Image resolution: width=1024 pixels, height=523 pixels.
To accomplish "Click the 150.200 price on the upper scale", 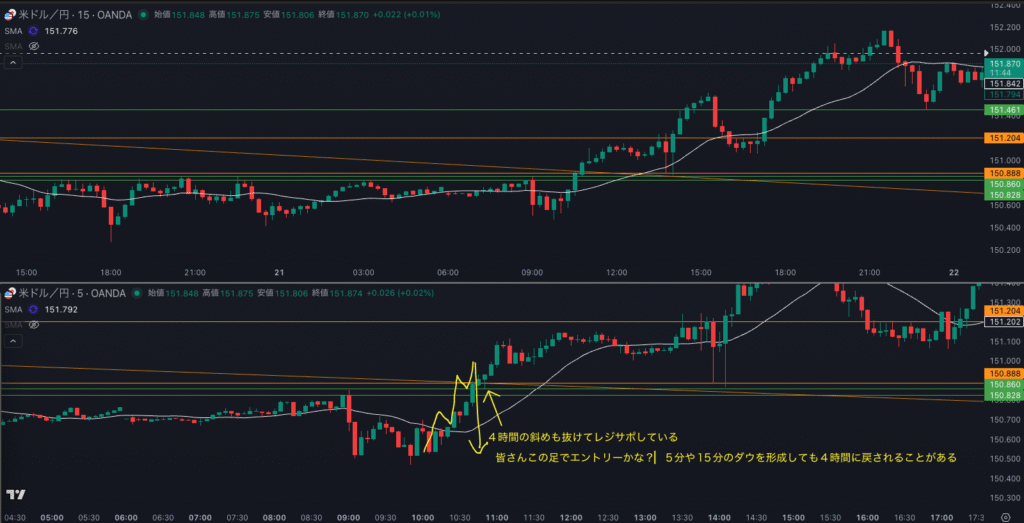I will (1006, 250).
